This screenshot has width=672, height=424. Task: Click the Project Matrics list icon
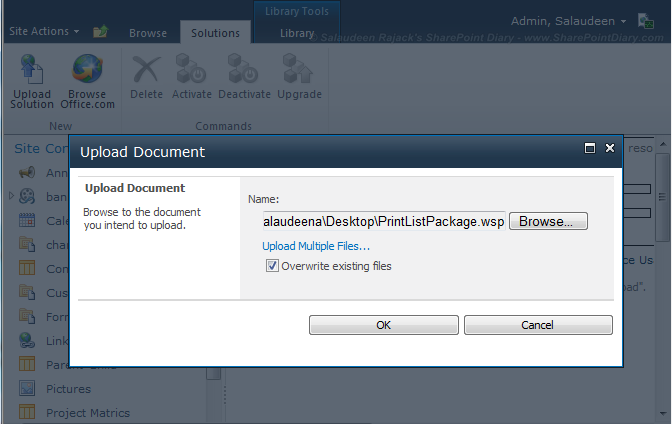[27, 413]
